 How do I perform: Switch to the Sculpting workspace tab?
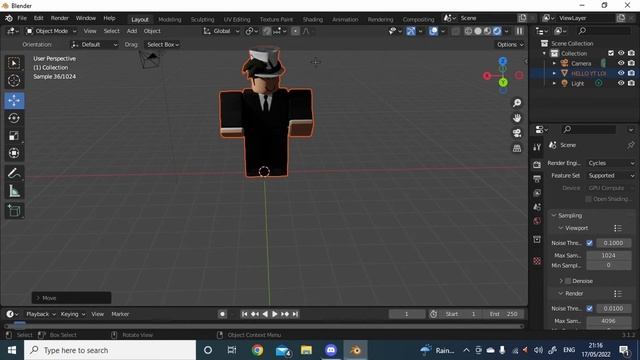coord(202,20)
